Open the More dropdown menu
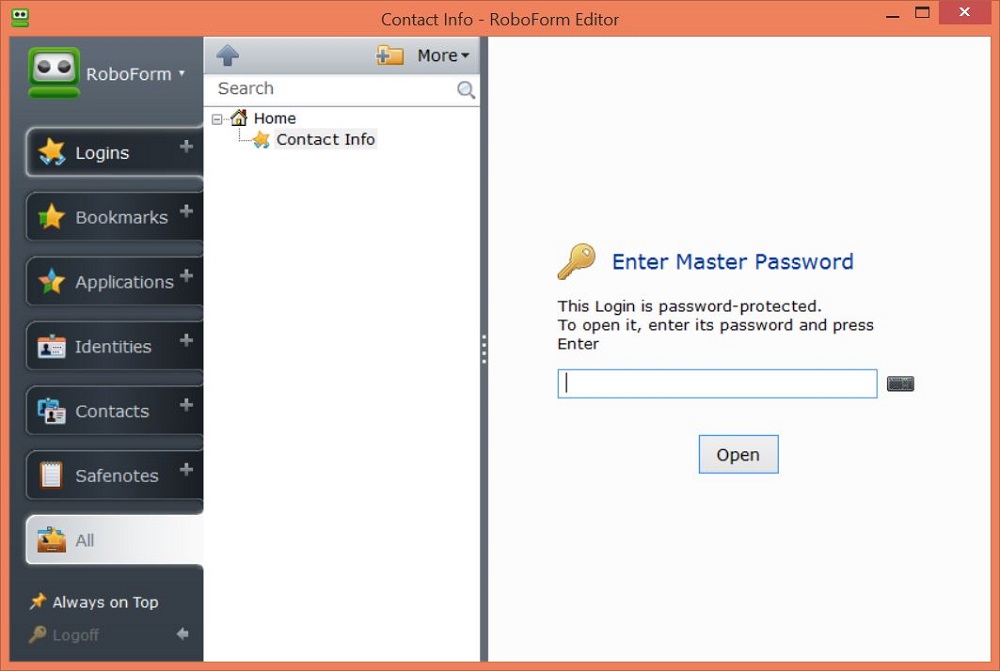 click(443, 55)
